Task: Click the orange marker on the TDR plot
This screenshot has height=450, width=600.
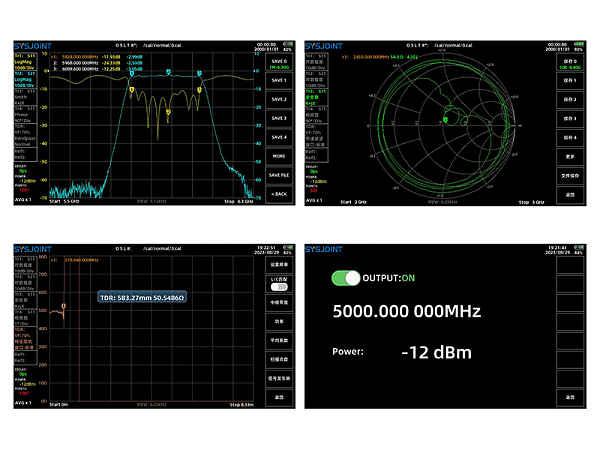Action: point(63,306)
